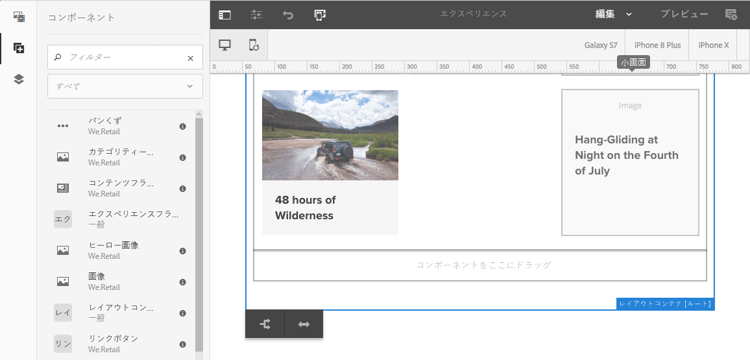This screenshot has height=360, width=750.
Task: Click the フィルター search input field
Action: point(125,57)
